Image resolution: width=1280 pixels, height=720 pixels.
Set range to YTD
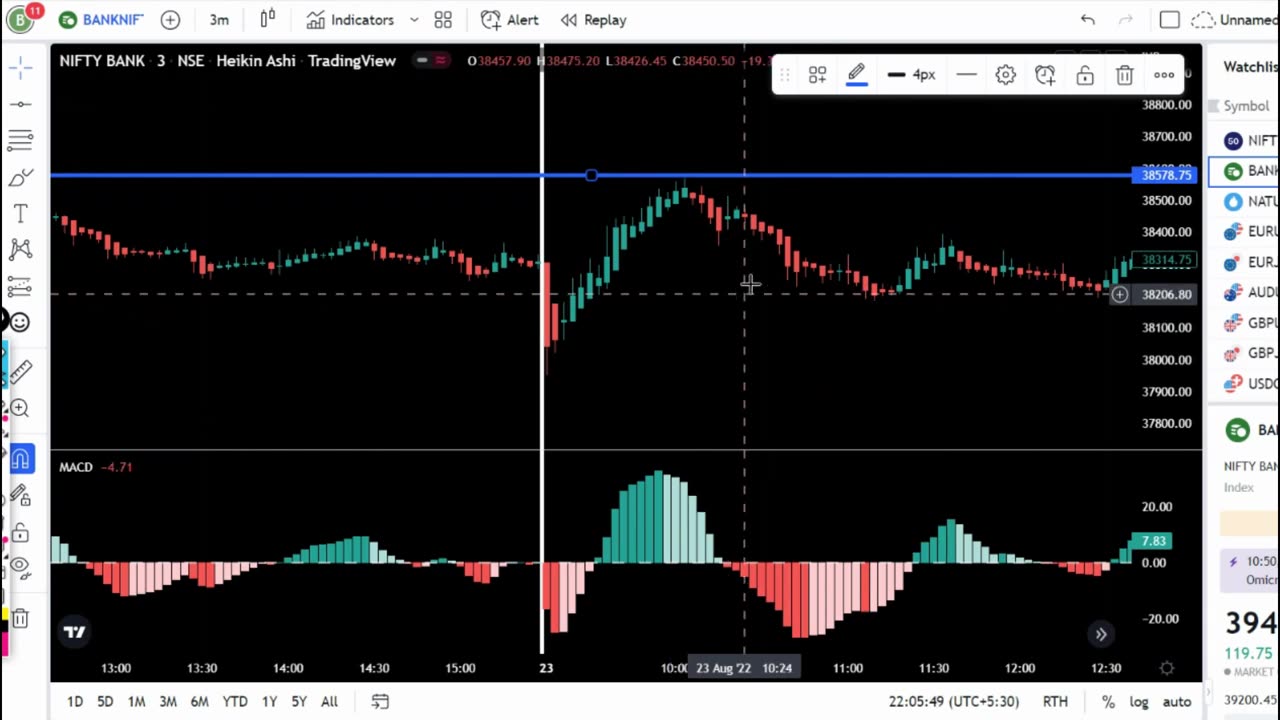(235, 702)
